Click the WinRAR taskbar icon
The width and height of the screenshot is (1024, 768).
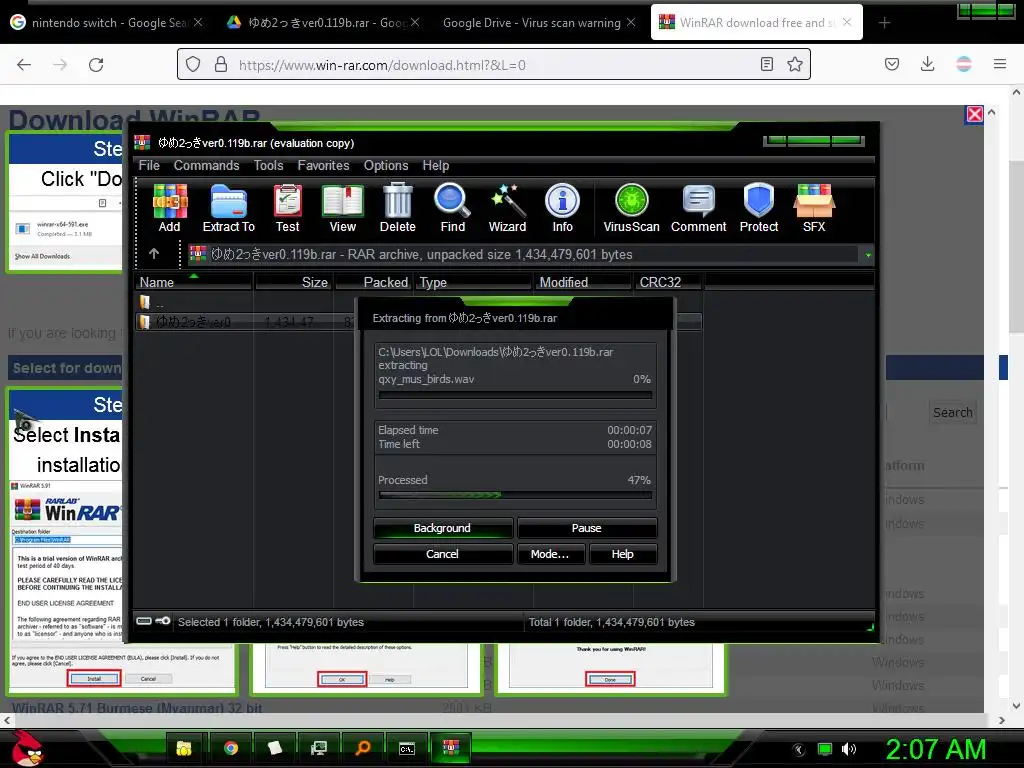451,747
